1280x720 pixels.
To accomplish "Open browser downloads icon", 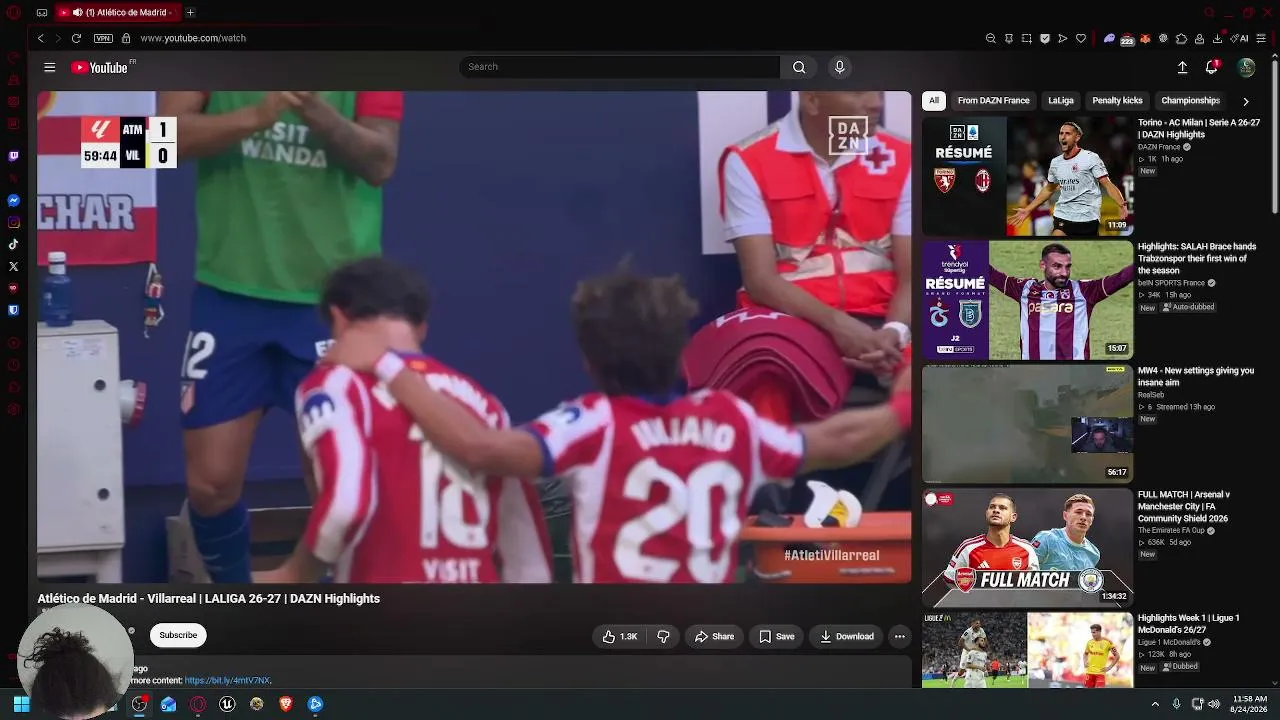I will (1217, 38).
